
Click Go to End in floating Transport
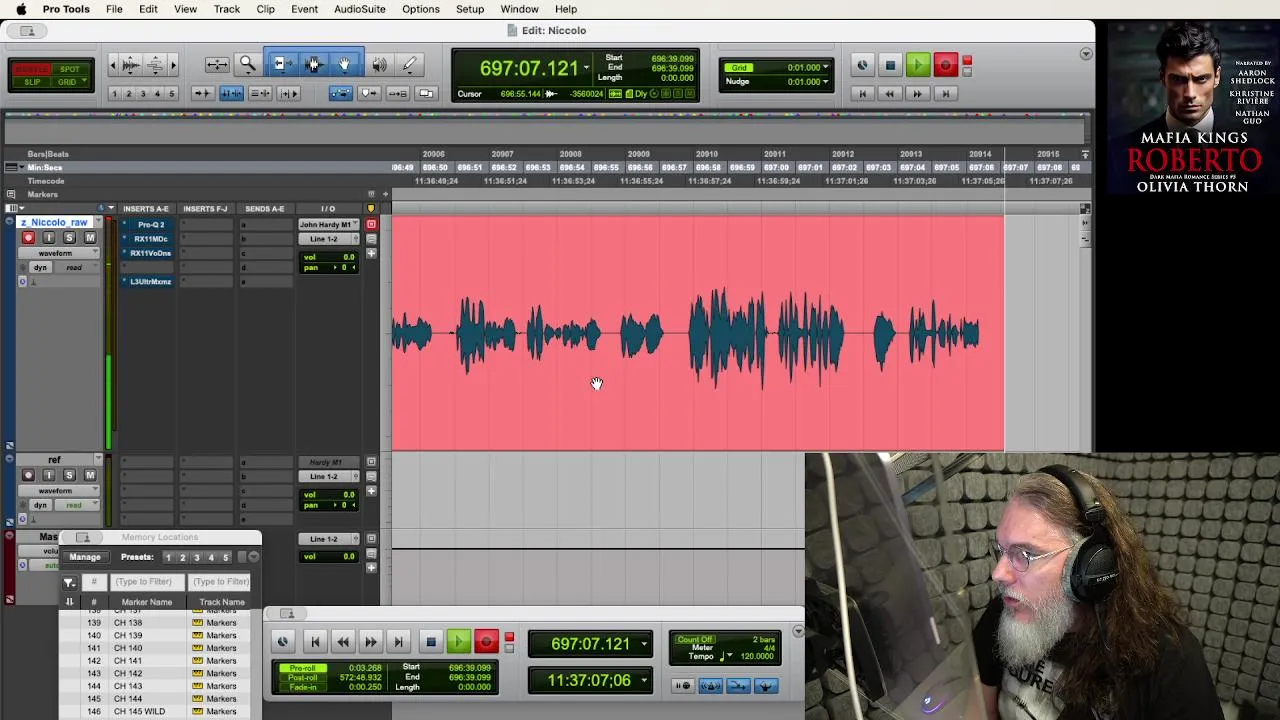coord(398,643)
